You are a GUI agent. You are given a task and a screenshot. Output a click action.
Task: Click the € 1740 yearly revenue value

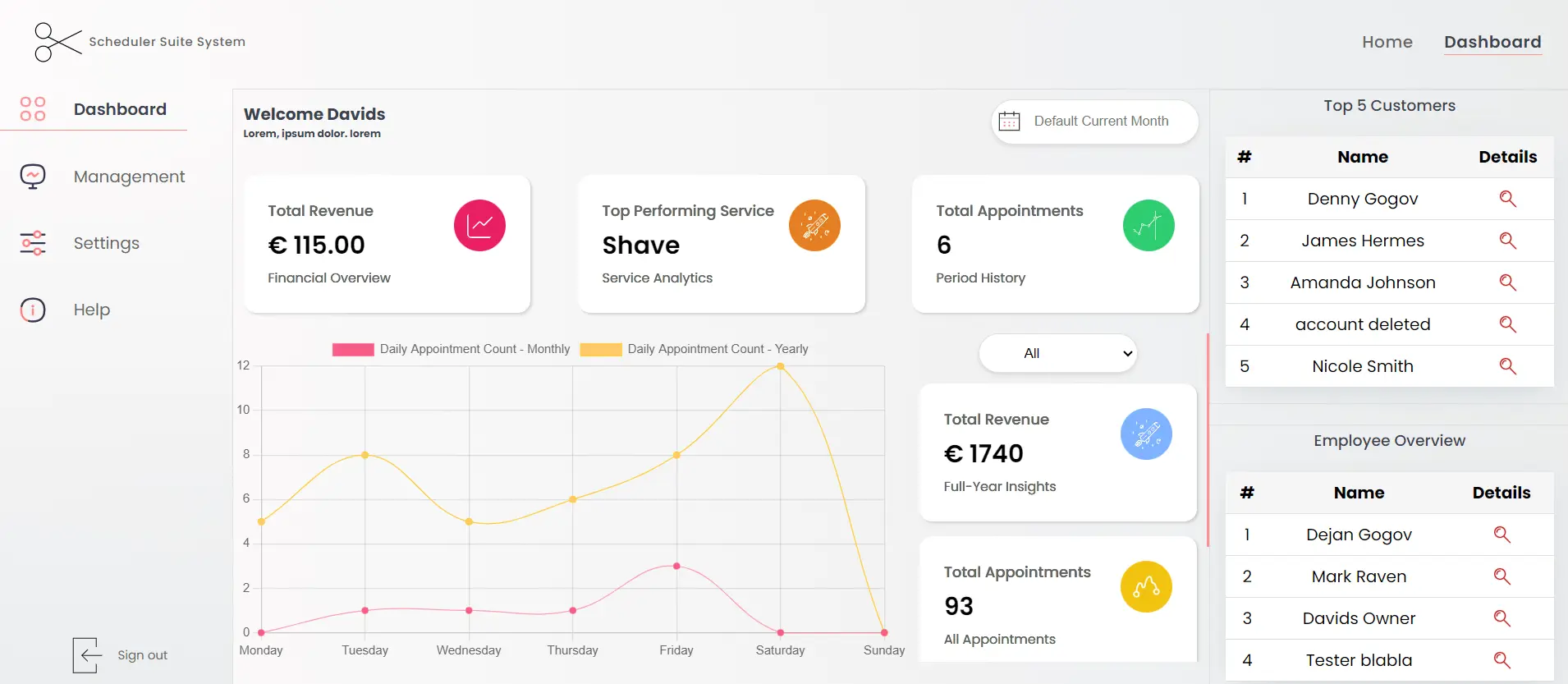pos(983,453)
